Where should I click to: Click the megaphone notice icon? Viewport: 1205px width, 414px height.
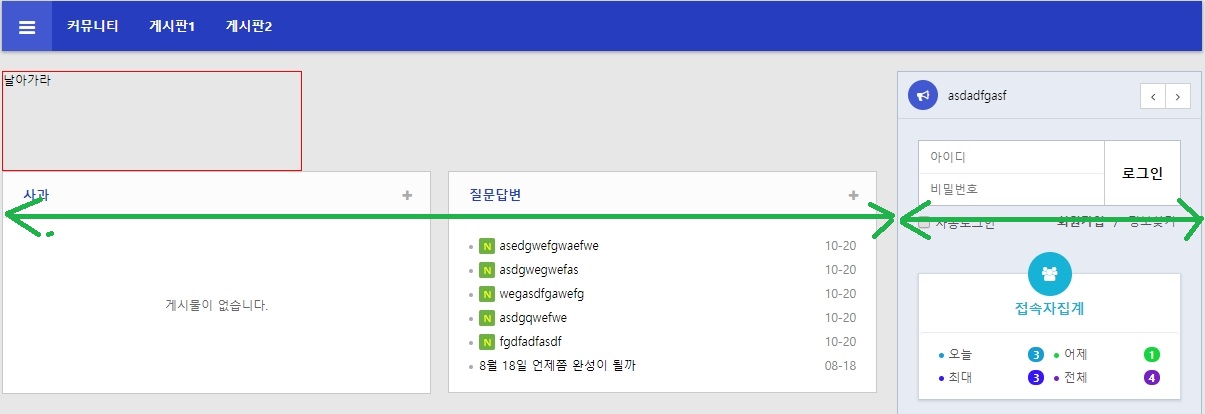point(923,95)
